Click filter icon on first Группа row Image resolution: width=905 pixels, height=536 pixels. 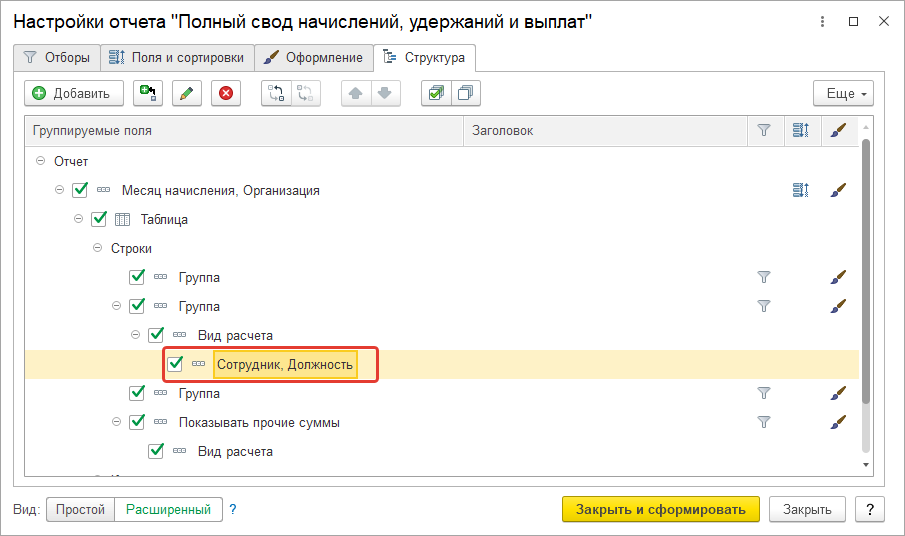764,277
